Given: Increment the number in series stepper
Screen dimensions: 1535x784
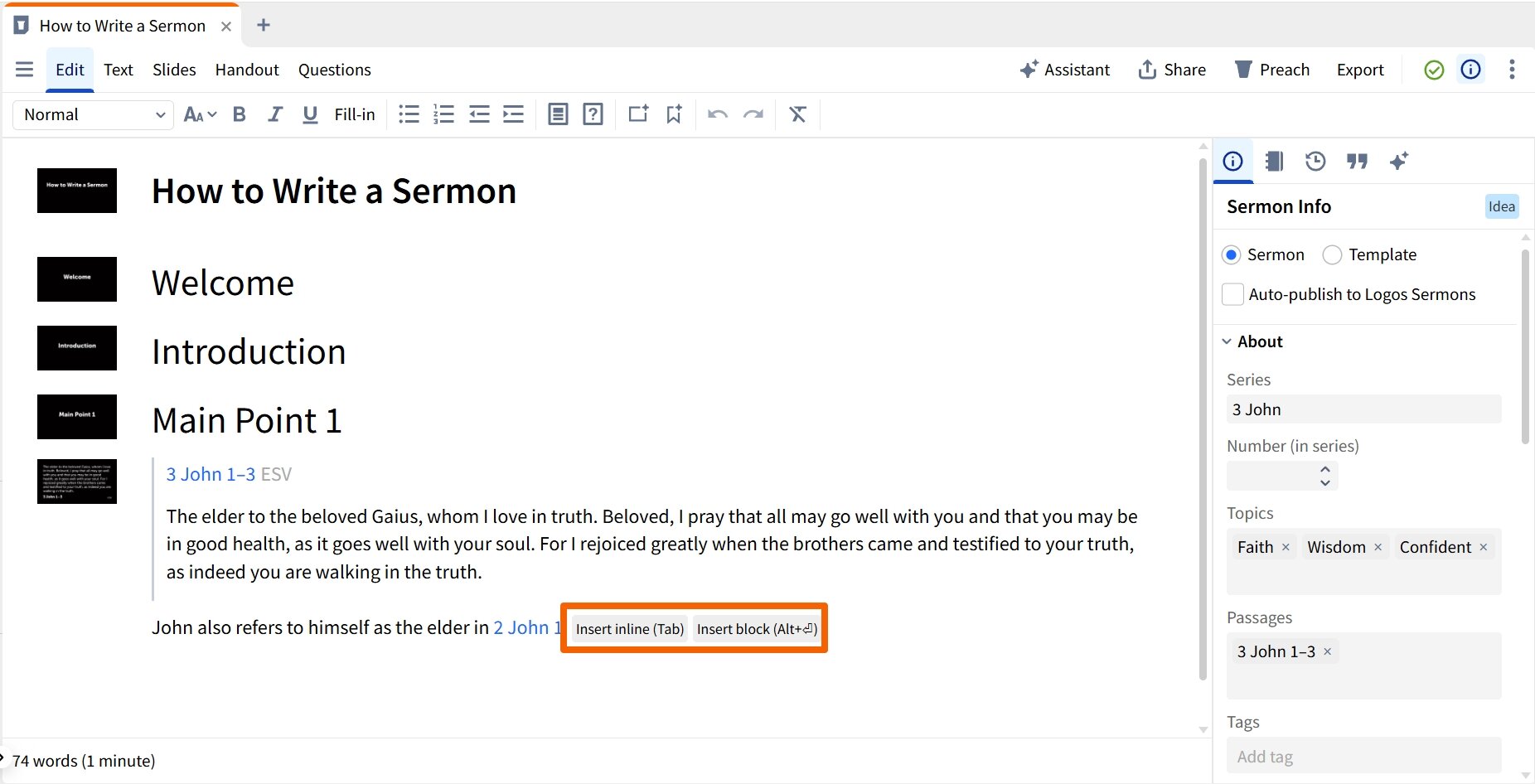Looking at the screenshot, I should click(x=1324, y=469).
